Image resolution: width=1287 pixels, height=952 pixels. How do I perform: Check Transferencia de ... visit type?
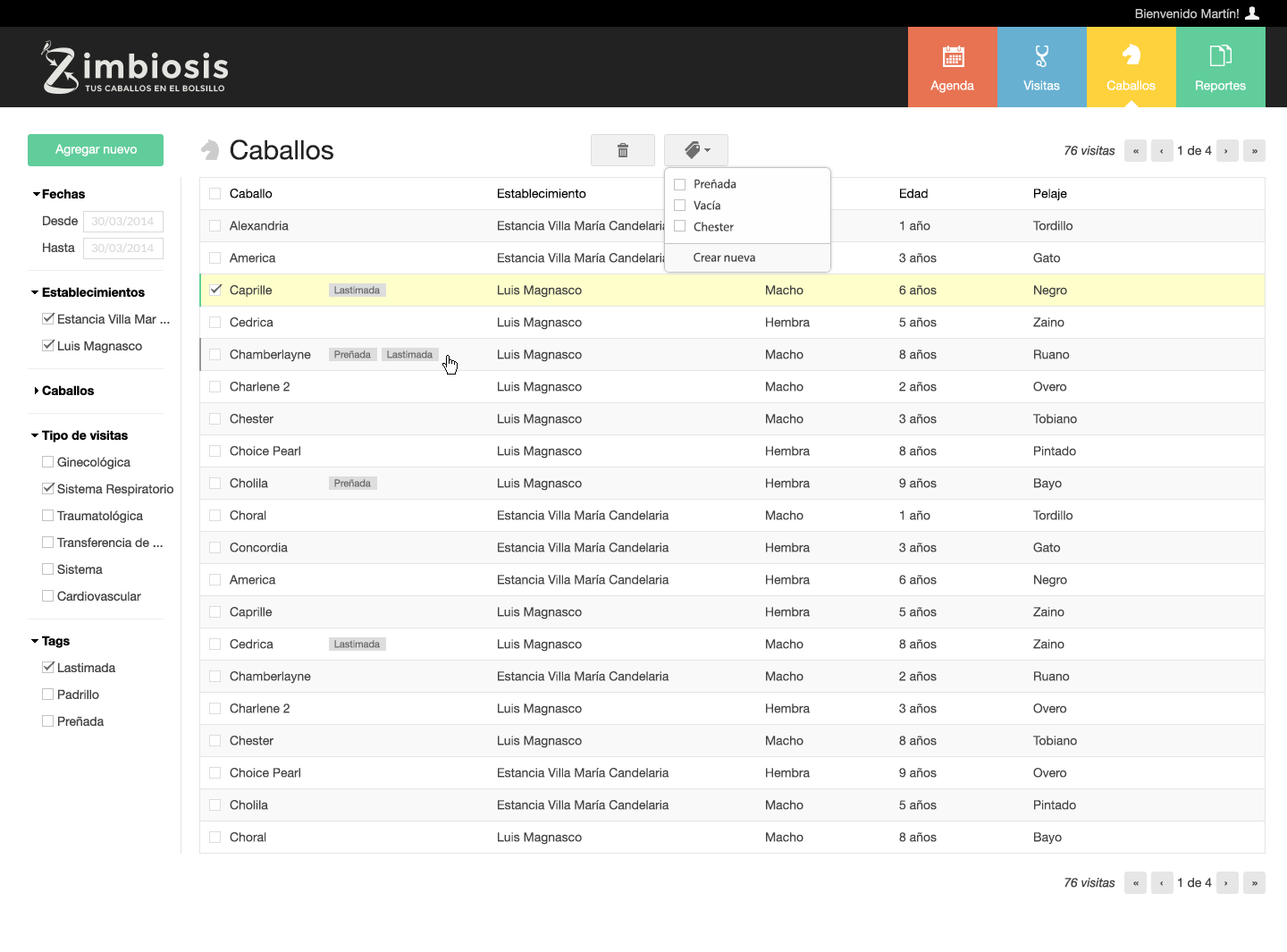(x=48, y=543)
